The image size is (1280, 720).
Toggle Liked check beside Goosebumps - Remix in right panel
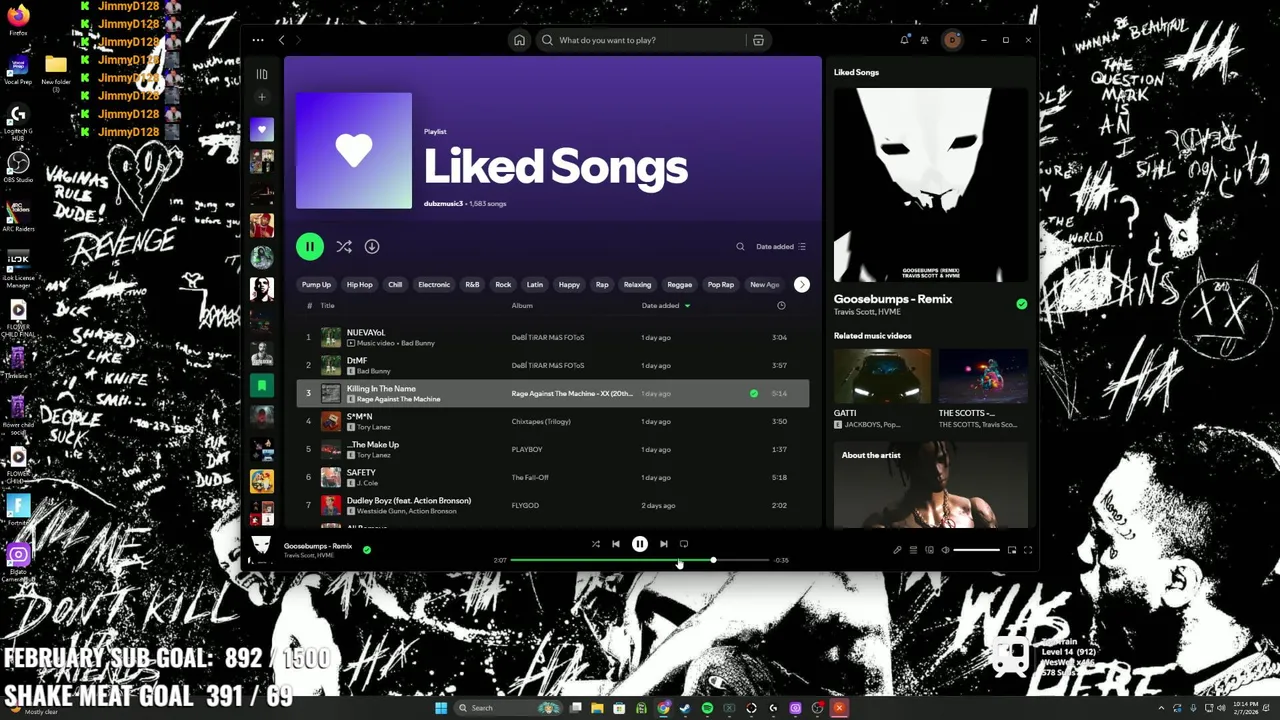click(1021, 304)
